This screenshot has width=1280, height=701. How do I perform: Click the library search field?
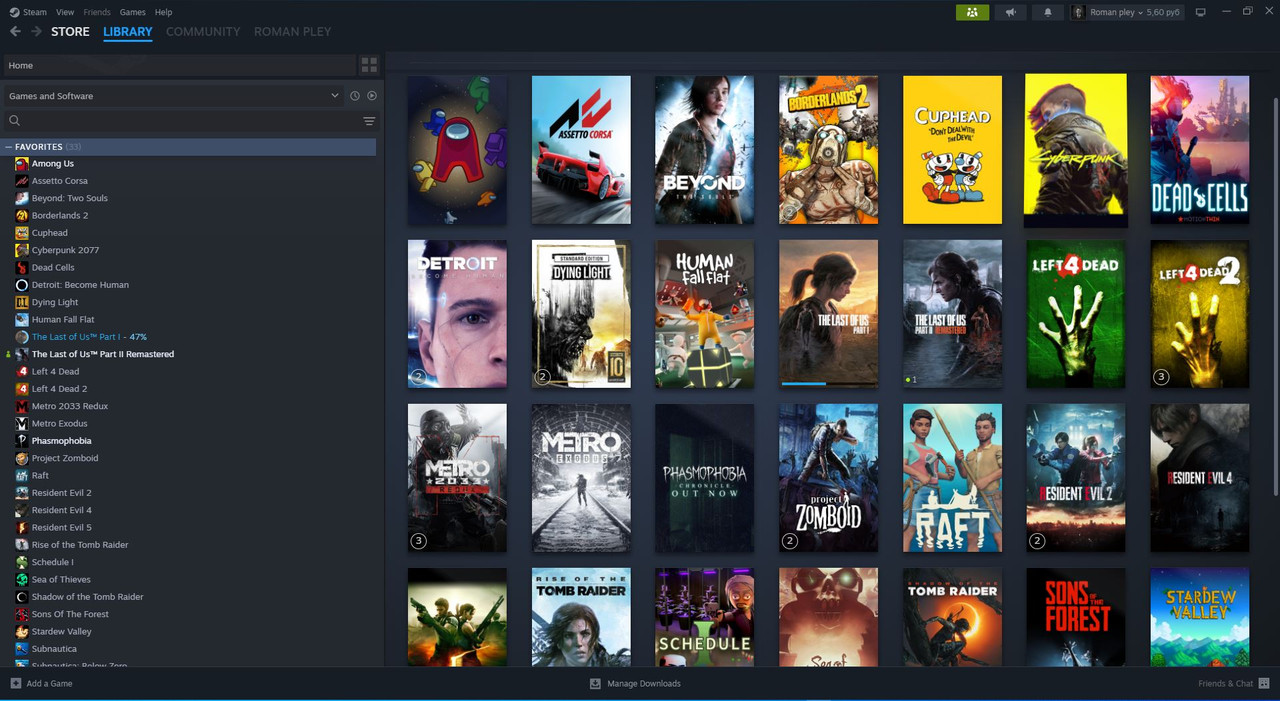(x=182, y=121)
